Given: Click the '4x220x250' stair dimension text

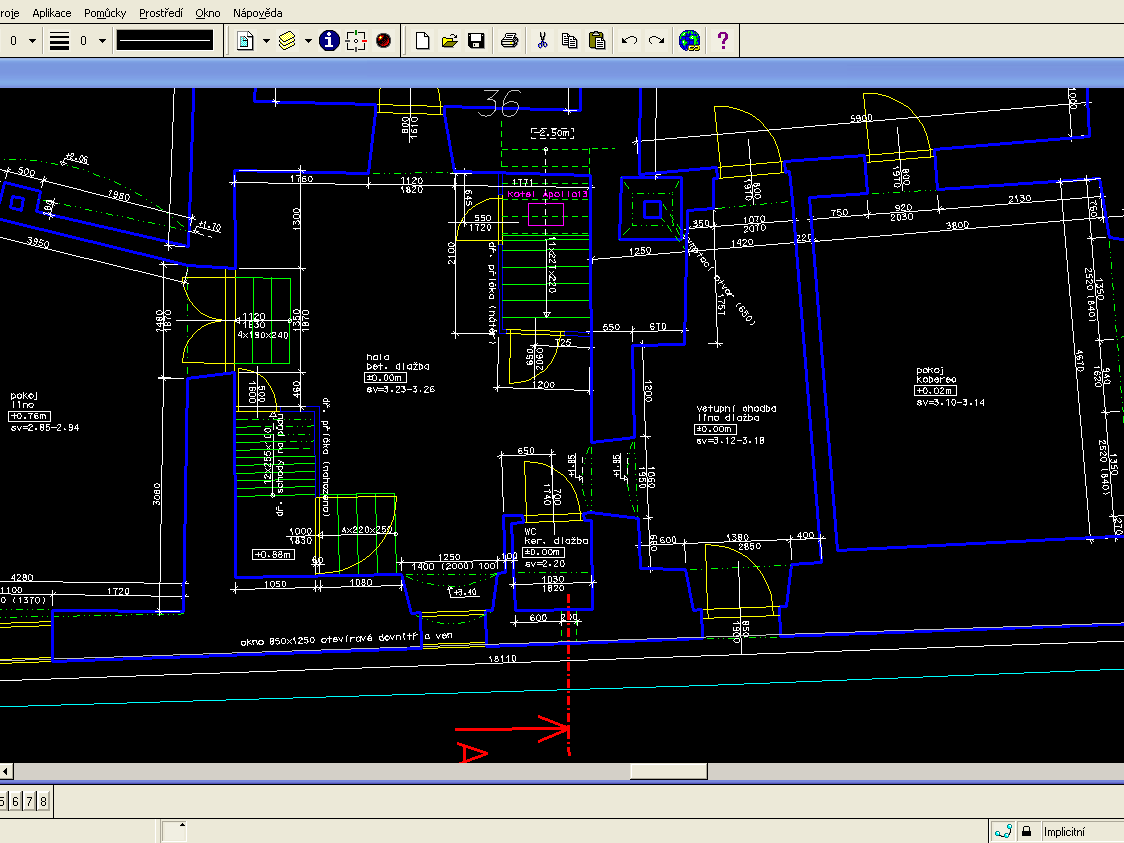Looking at the screenshot, I should (367, 530).
